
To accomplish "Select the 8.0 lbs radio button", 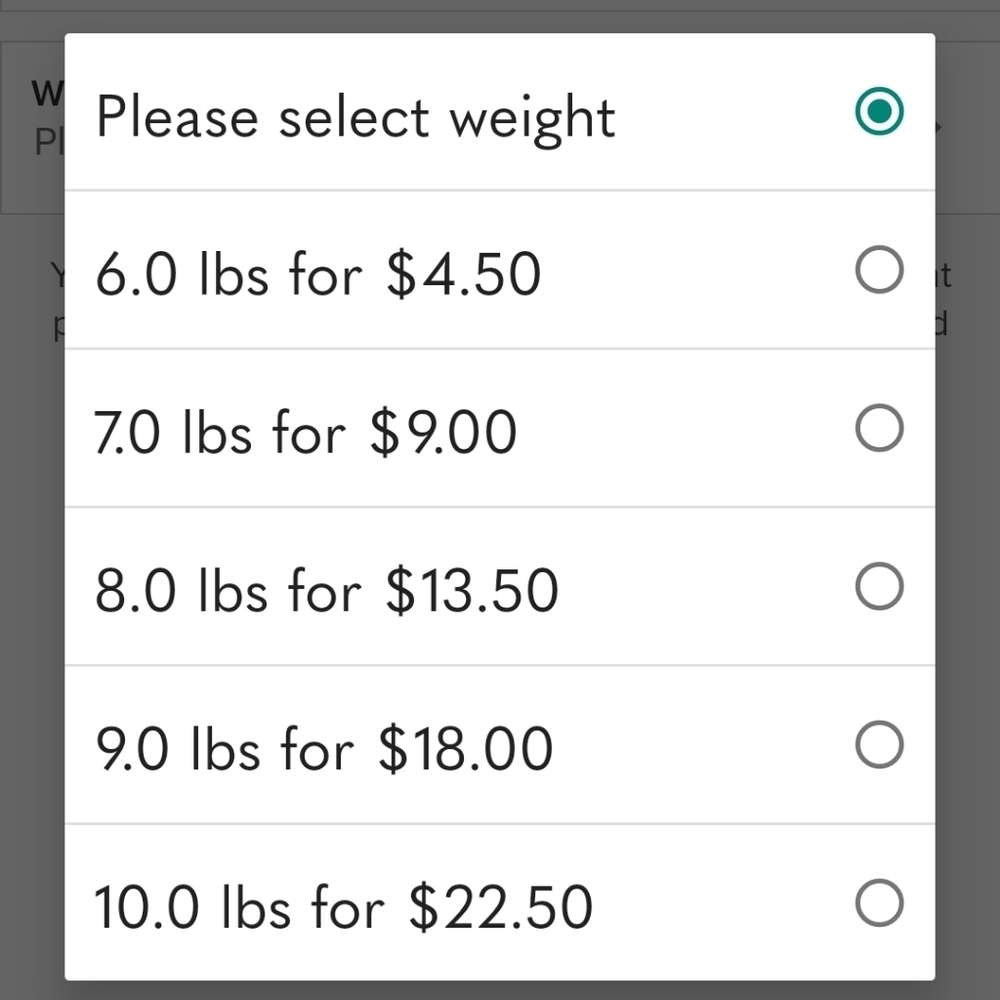I will 879,586.
